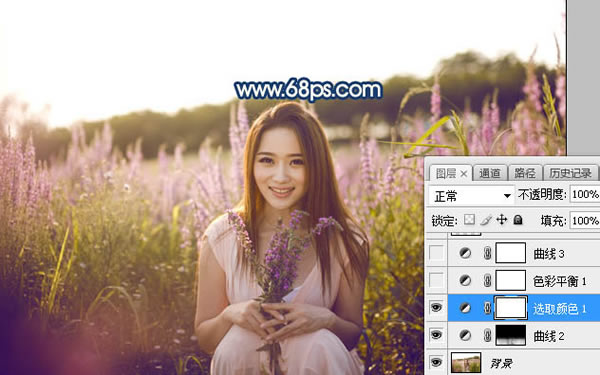Click adjustment icon of 选取颜色 1 layer

tap(465, 308)
